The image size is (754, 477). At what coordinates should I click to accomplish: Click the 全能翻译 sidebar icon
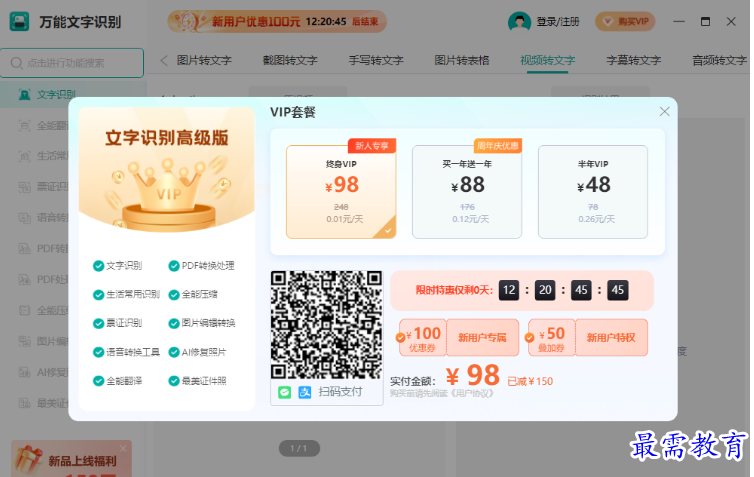click(x=24, y=126)
